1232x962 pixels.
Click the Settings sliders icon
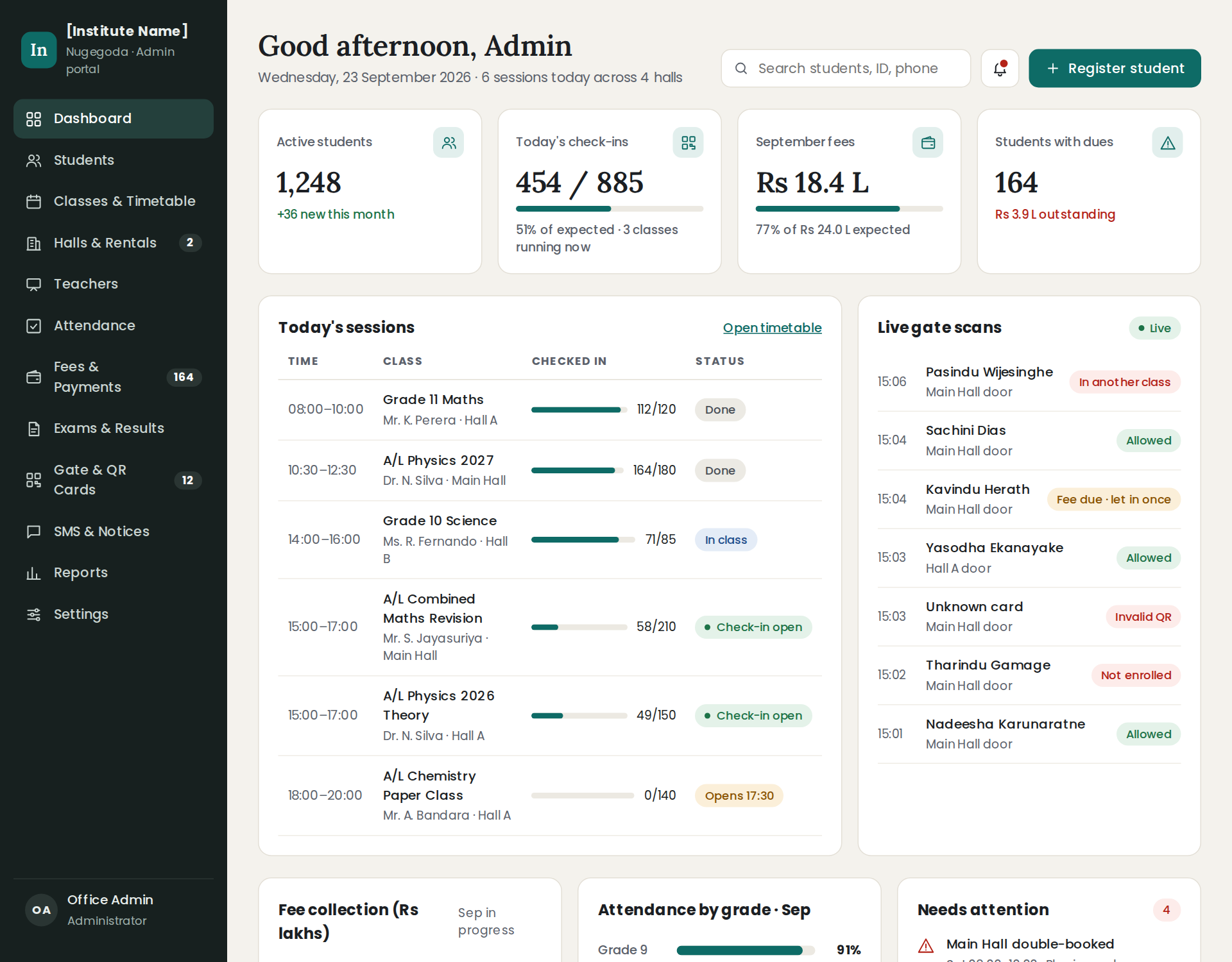[33, 614]
